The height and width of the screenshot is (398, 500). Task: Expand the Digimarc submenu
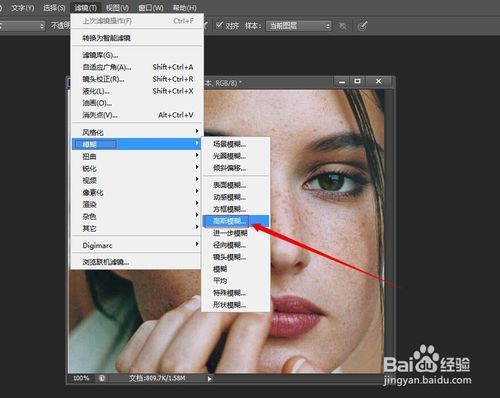136,245
